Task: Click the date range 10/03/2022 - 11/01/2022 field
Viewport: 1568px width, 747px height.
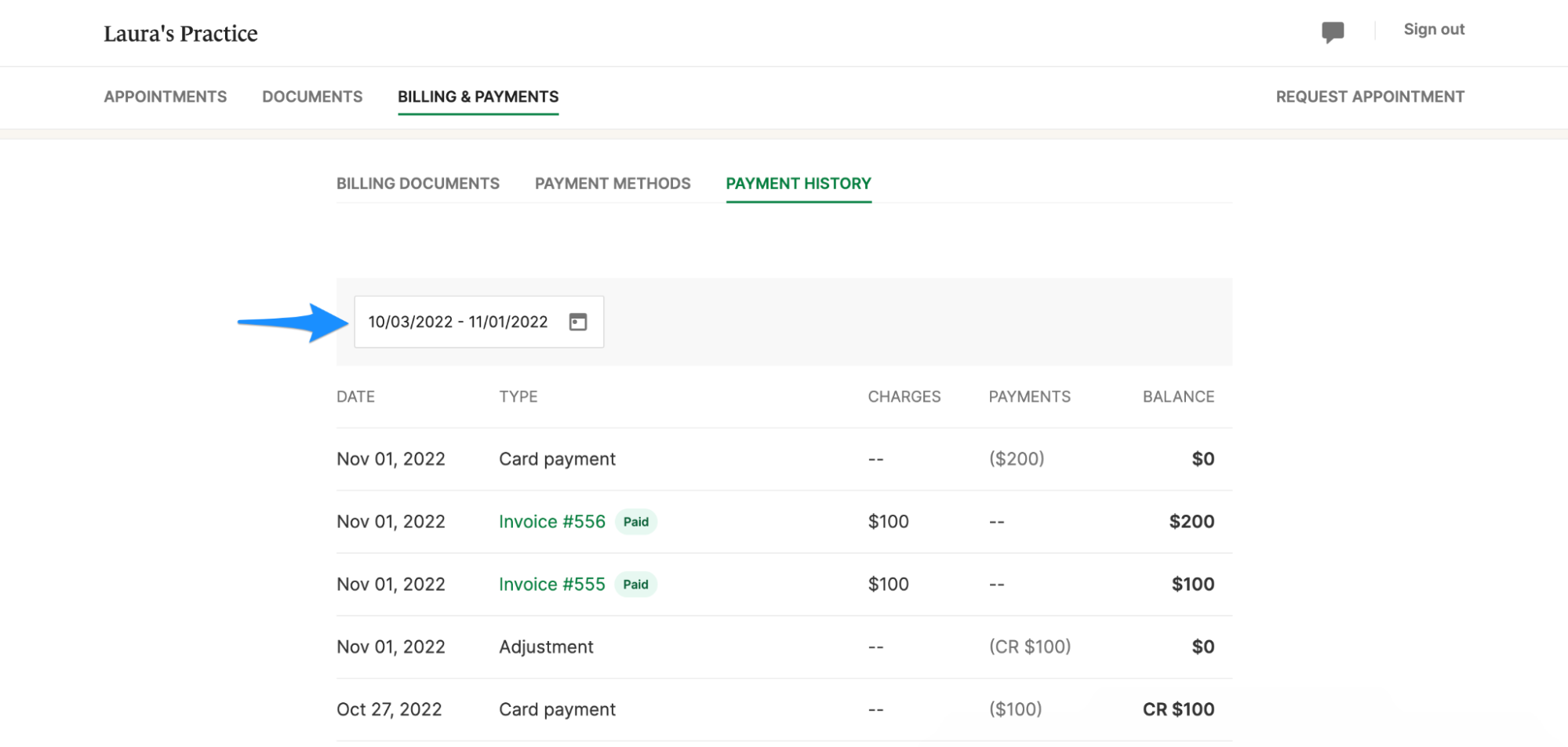Action: coord(479,322)
